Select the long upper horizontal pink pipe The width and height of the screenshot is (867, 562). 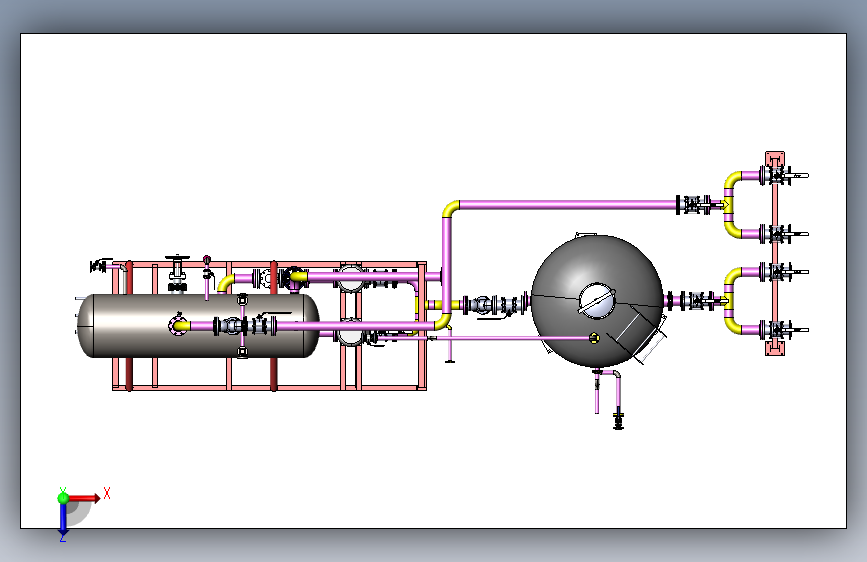tap(568, 205)
